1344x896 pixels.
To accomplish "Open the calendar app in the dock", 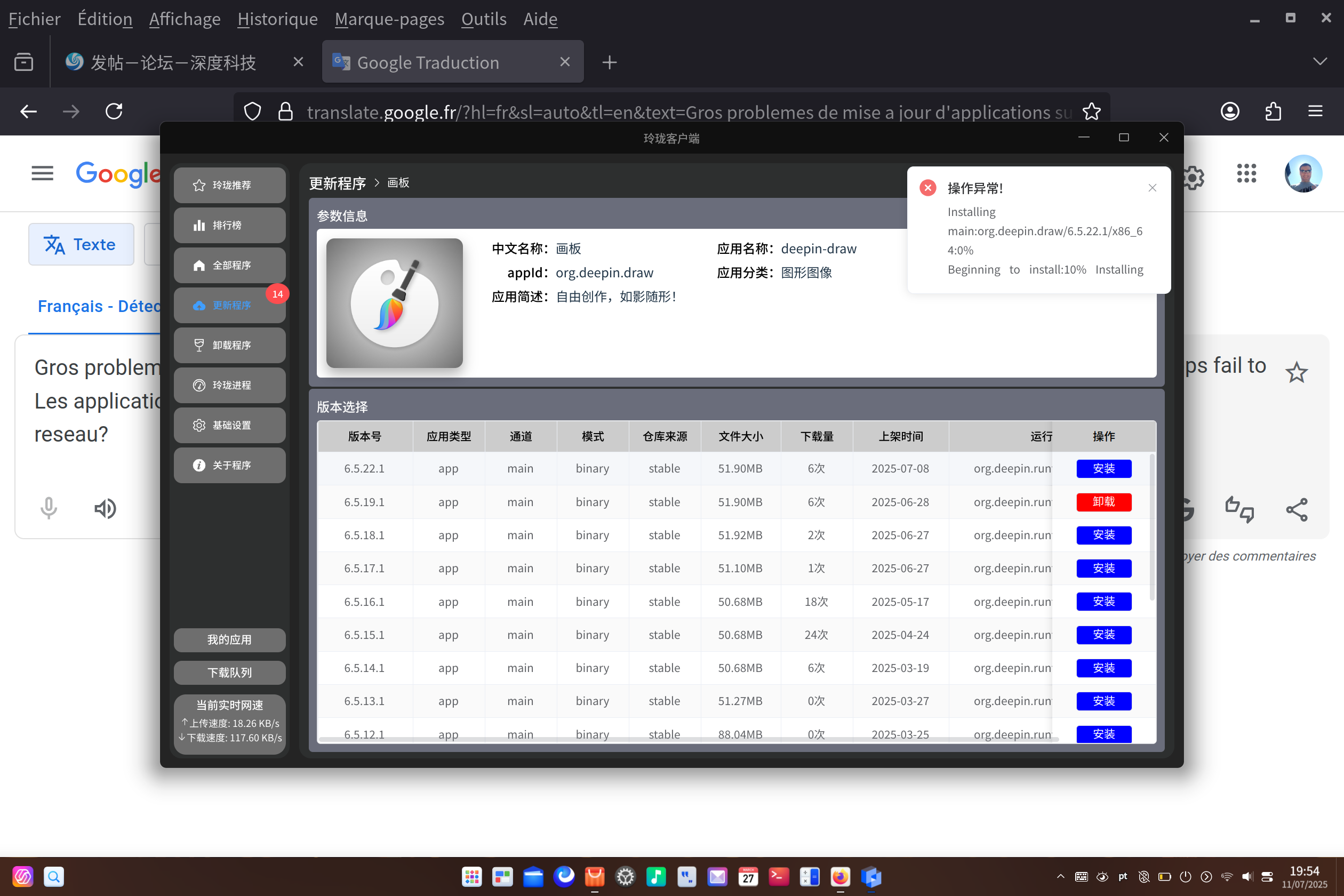I will (748, 877).
